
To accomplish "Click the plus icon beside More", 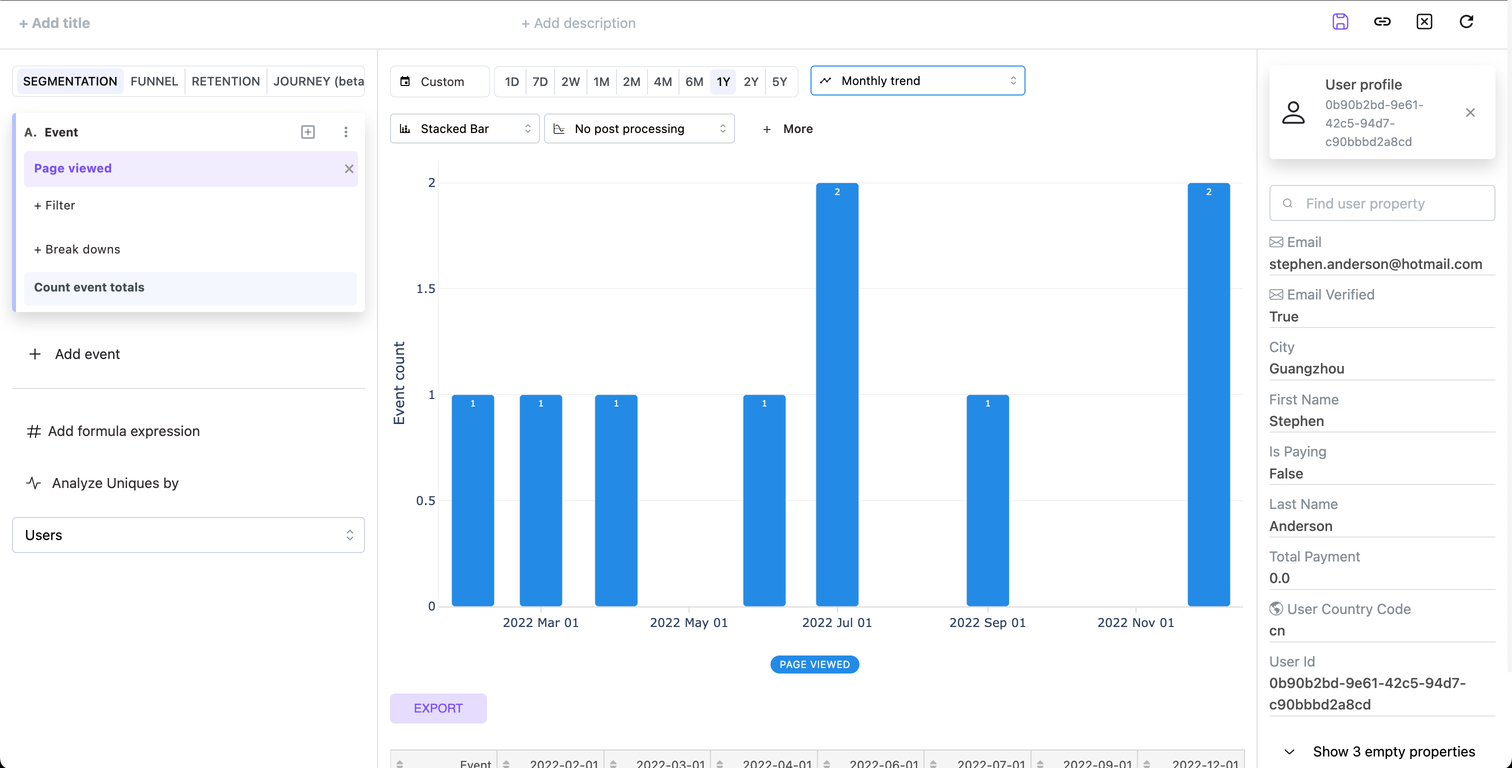I will pyautogui.click(x=767, y=129).
